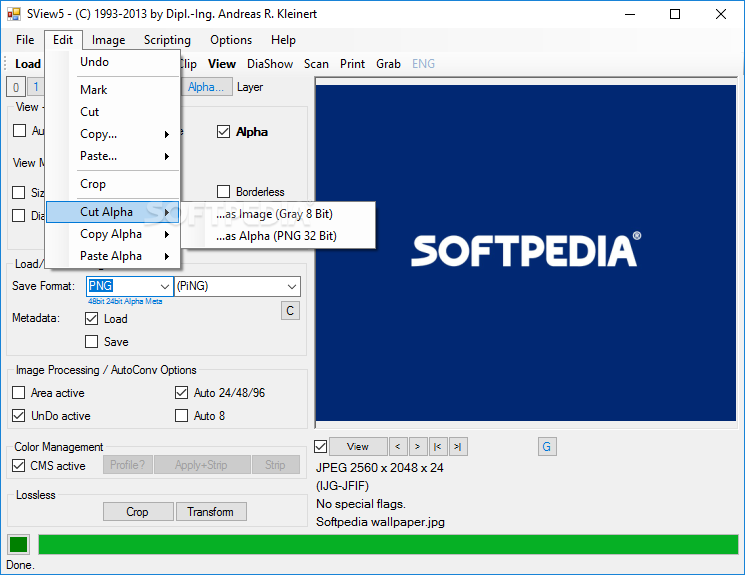Open DiaShow from the toolbar
Screen dimensions: 745x575
[270, 64]
